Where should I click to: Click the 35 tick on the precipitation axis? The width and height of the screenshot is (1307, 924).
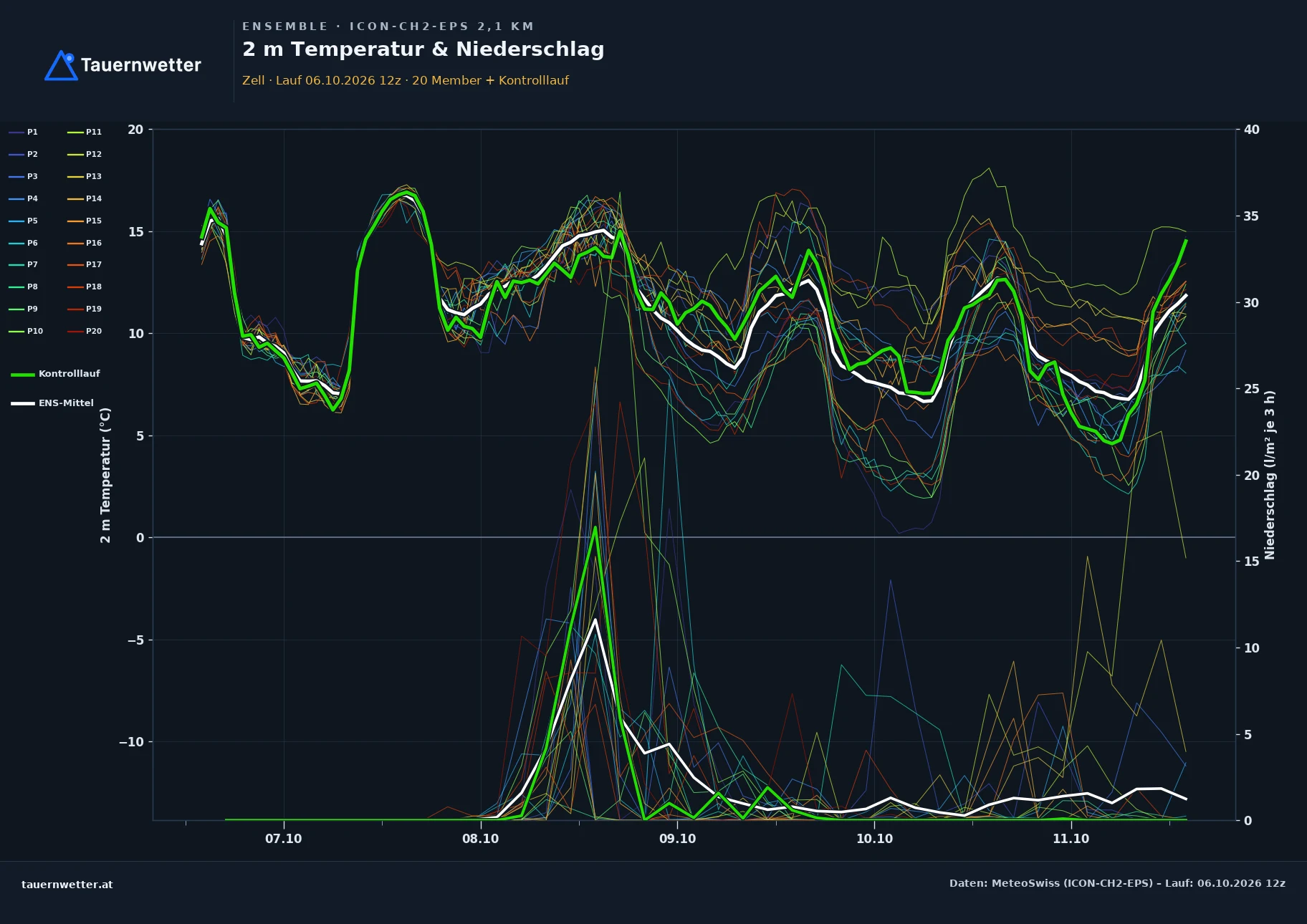(x=1252, y=216)
